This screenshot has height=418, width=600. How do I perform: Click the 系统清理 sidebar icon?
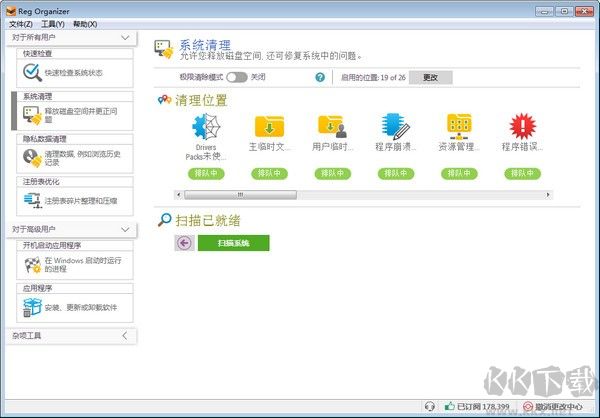[32, 115]
